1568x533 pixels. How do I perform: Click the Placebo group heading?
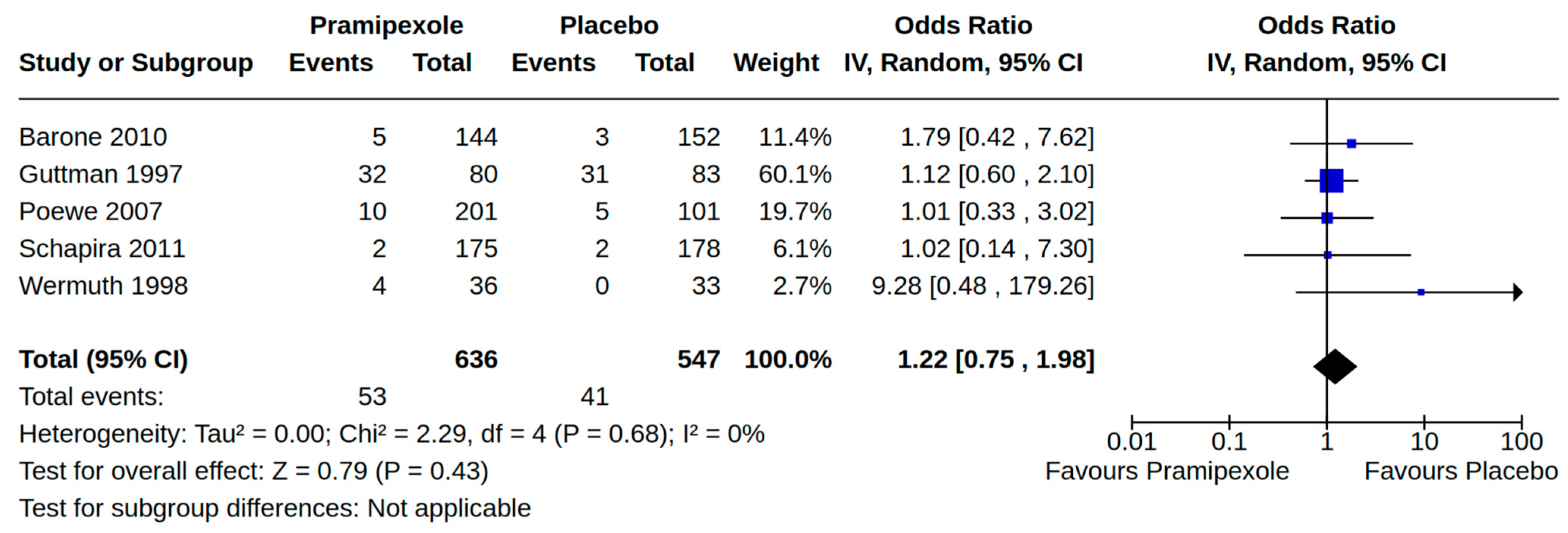click(609, 25)
